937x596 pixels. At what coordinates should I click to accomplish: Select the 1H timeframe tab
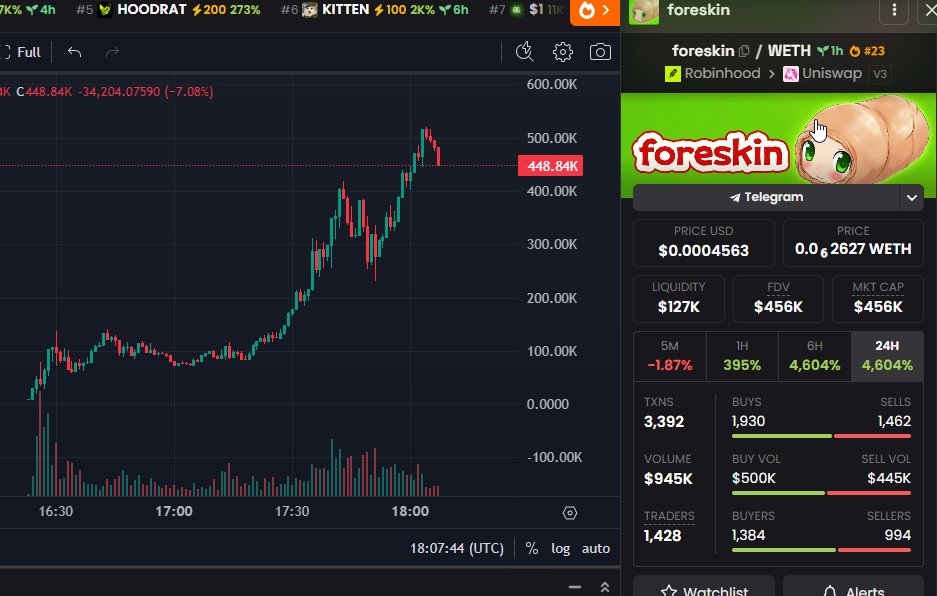(x=742, y=356)
